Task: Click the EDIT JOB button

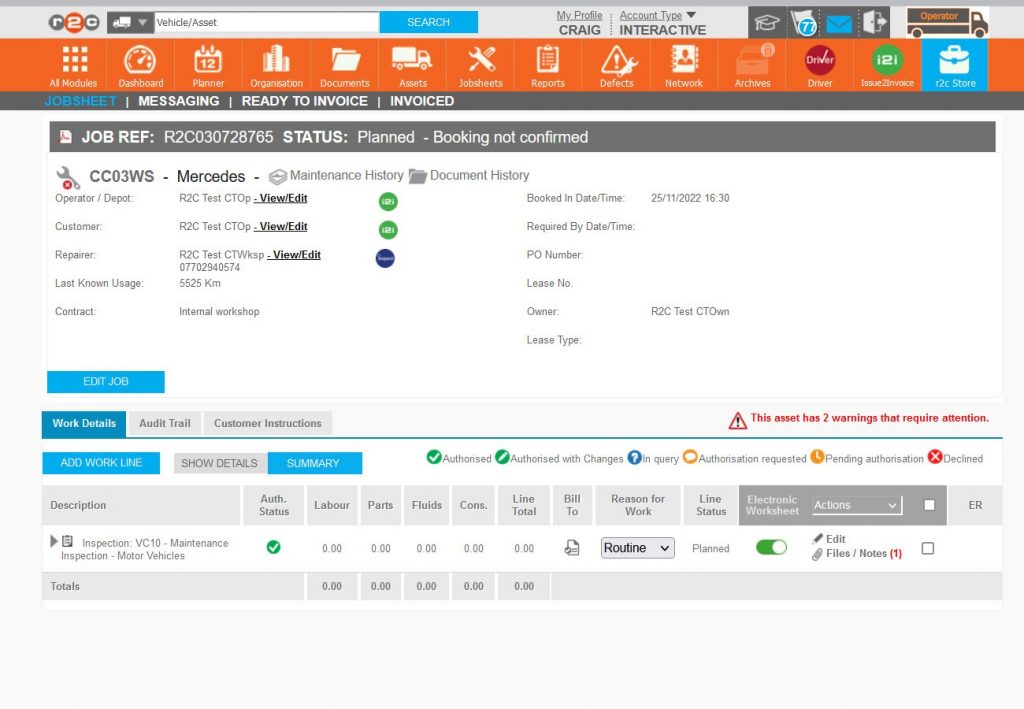Action: point(105,381)
